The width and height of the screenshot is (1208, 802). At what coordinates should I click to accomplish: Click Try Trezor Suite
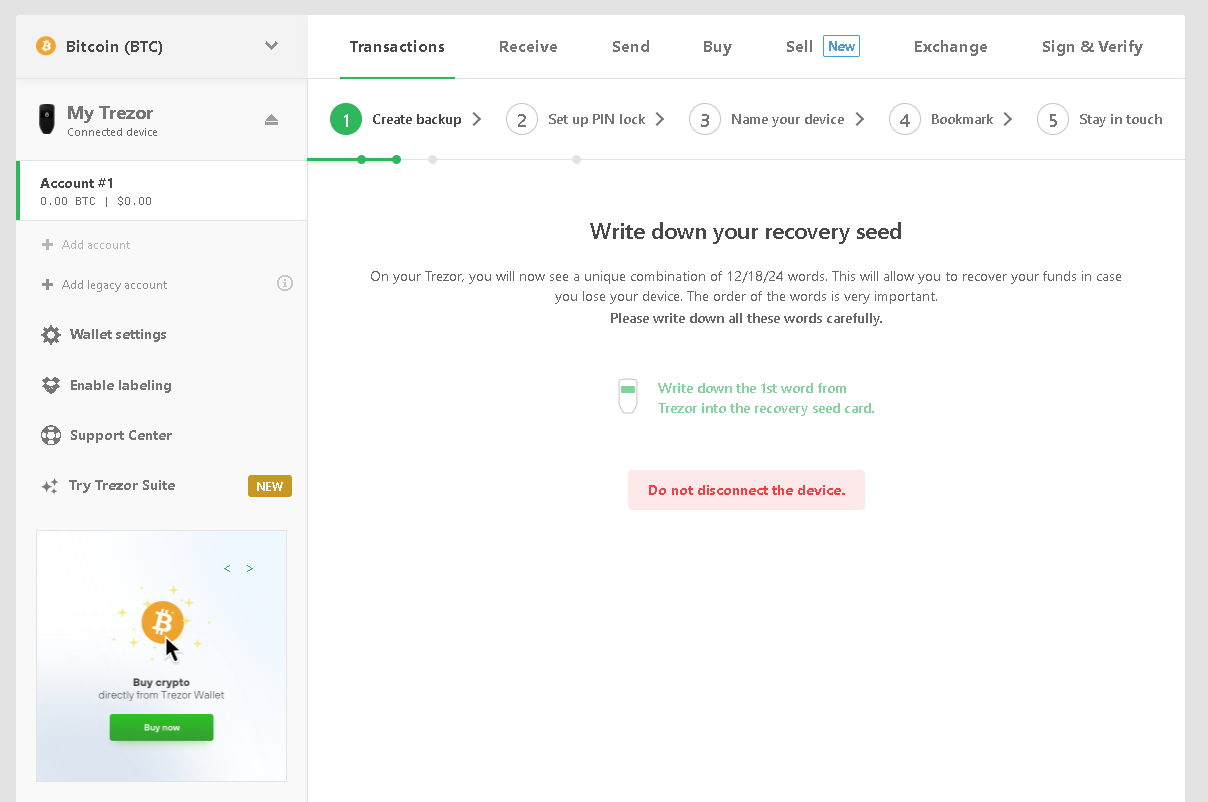[x=122, y=485]
